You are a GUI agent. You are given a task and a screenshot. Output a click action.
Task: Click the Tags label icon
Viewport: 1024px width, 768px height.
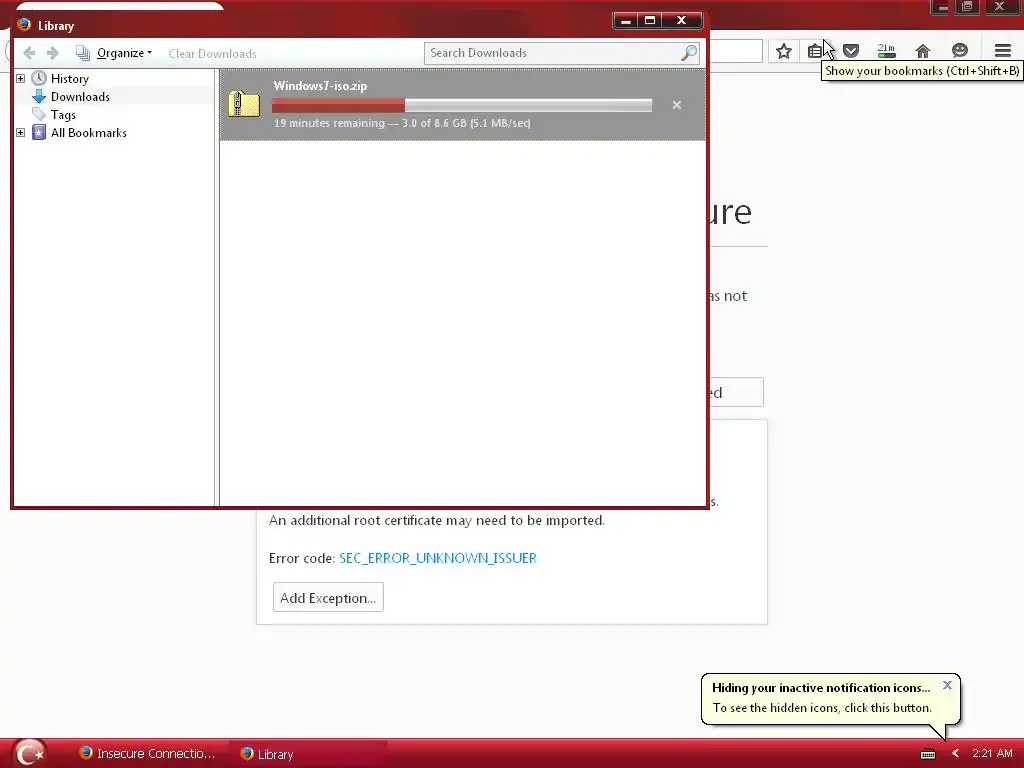(x=39, y=114)
